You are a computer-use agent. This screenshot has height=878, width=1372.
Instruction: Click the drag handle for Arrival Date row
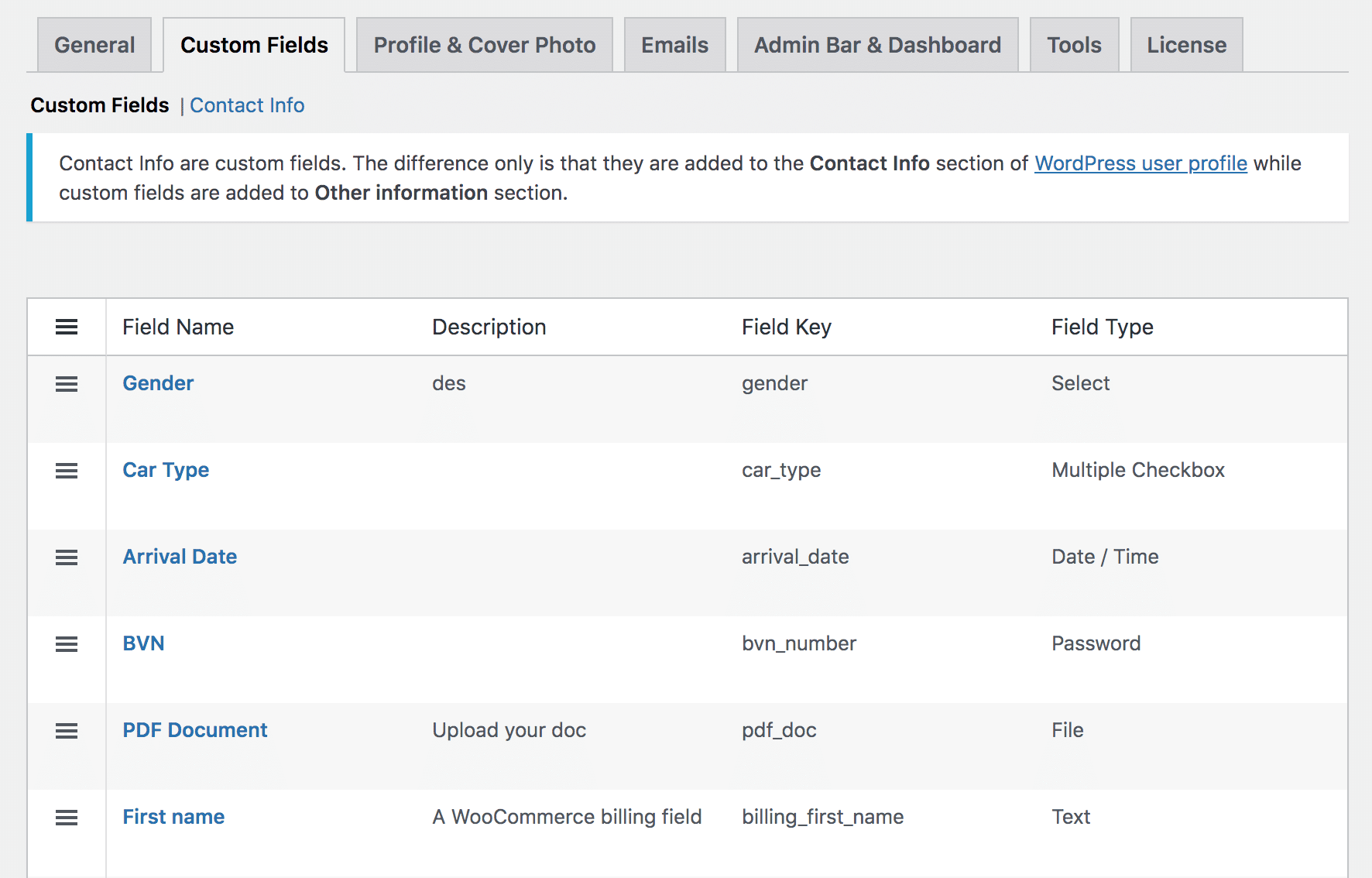pos(67,557)
